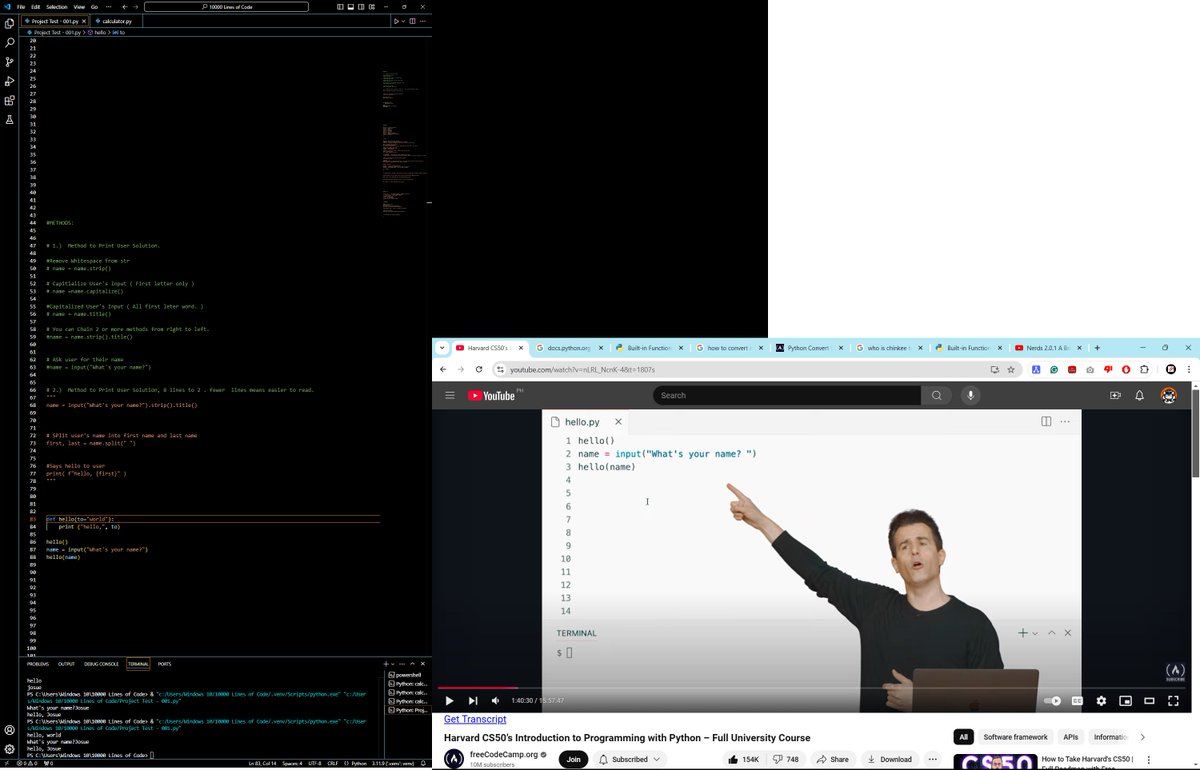
Task: Open Chrome extensions puzzle icon
Action: click(x=1144, y=369)
